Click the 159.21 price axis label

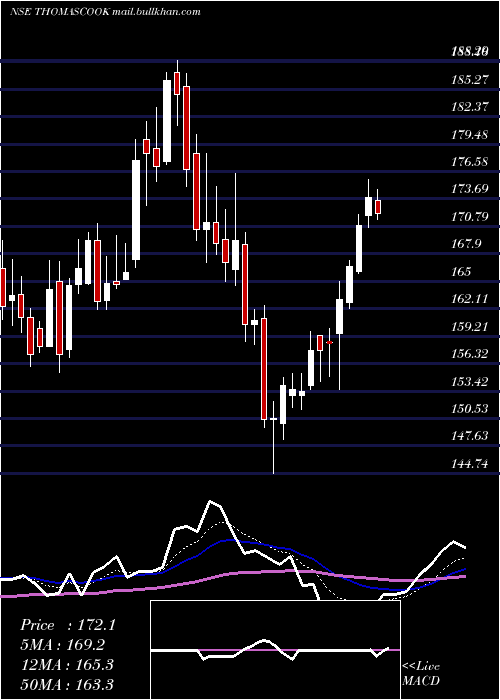point(469,326)
